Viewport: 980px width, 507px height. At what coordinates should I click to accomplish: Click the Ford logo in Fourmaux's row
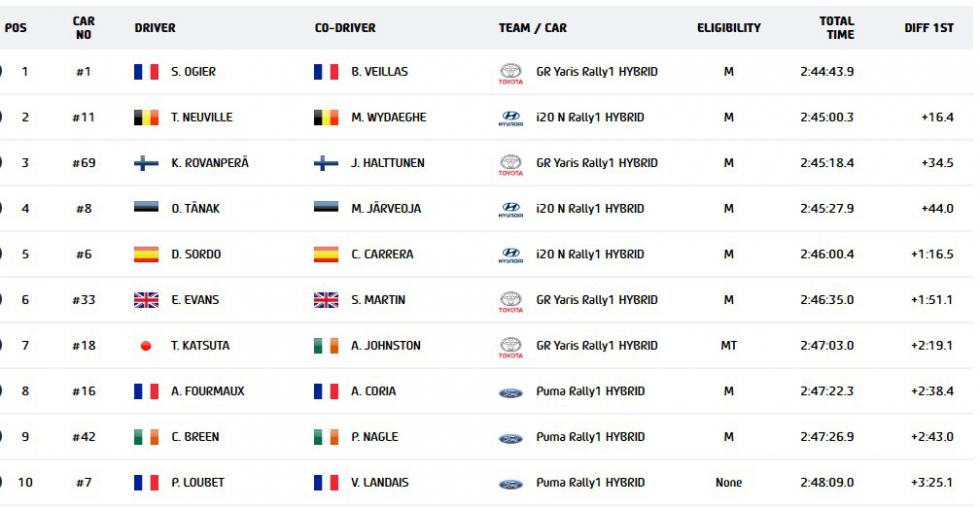(510, 393)
